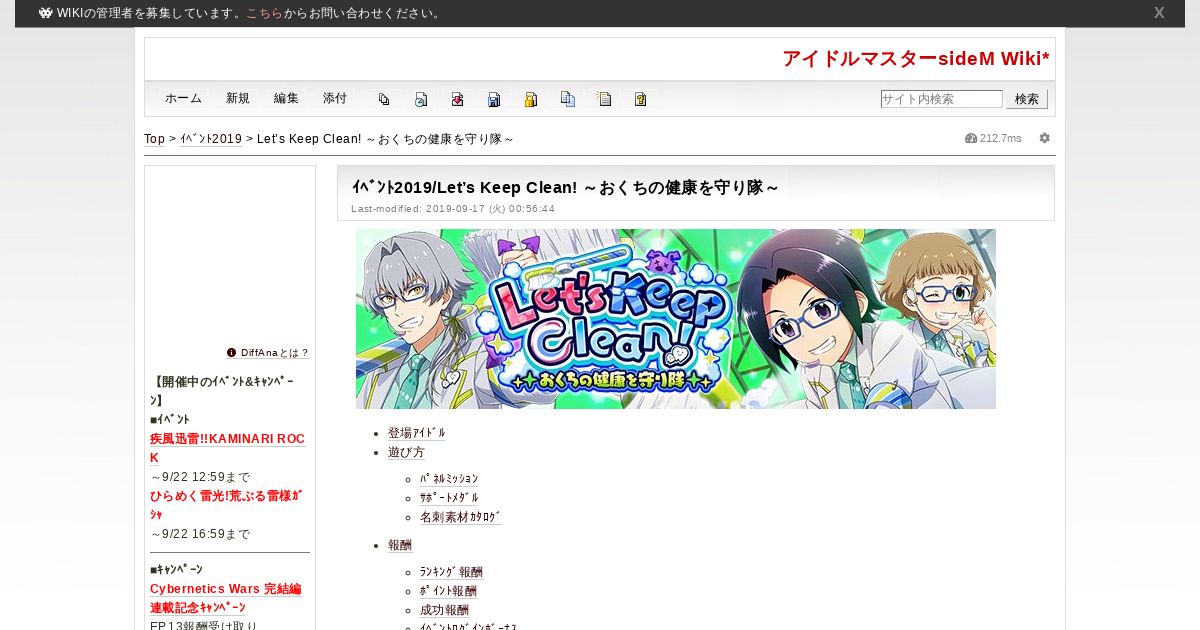The width and height of the screenshot is (1200, 630).
Task: Follow the こちら contact link
Action: [x=265, y=13]
